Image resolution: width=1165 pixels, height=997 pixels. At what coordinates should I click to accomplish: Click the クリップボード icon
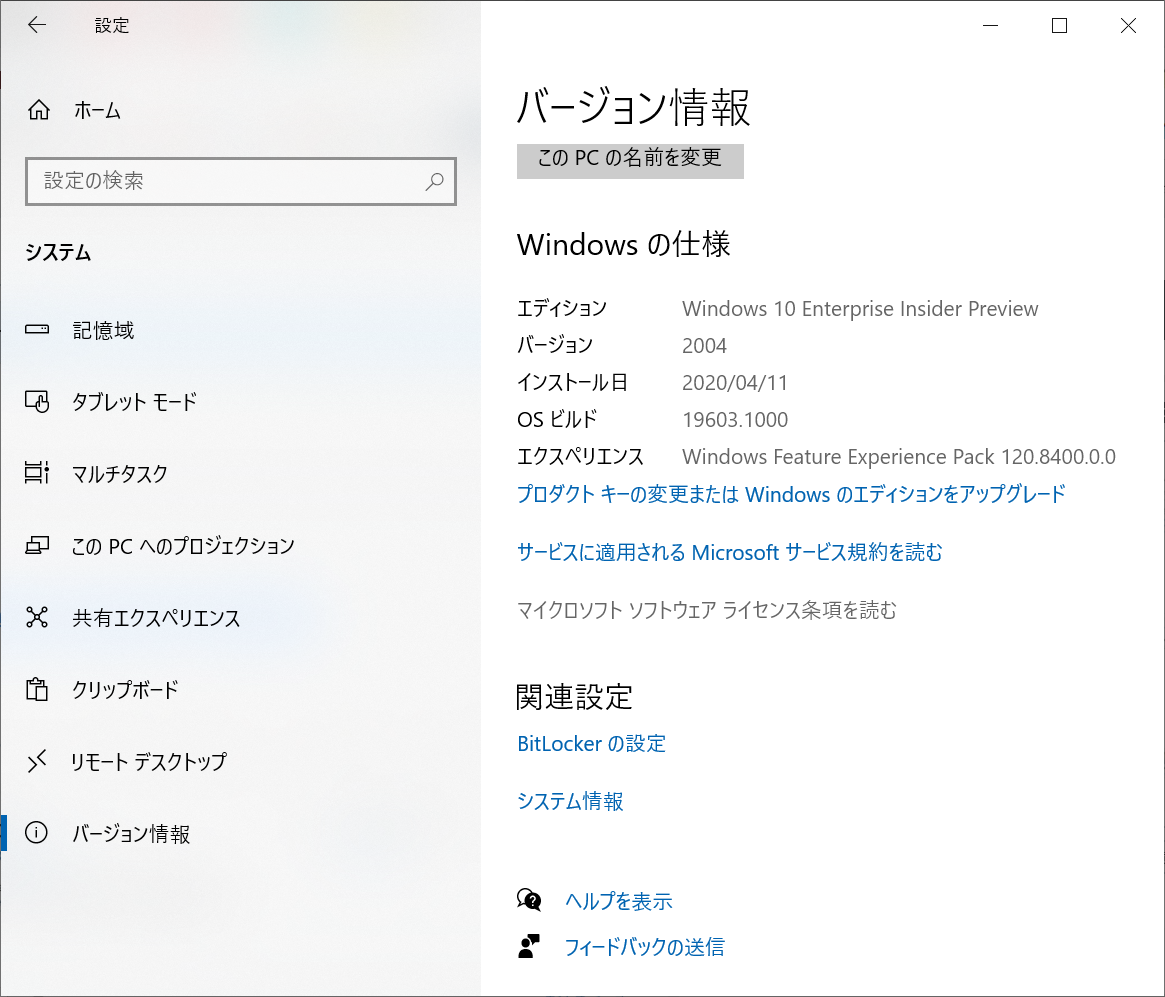(37, 689)
